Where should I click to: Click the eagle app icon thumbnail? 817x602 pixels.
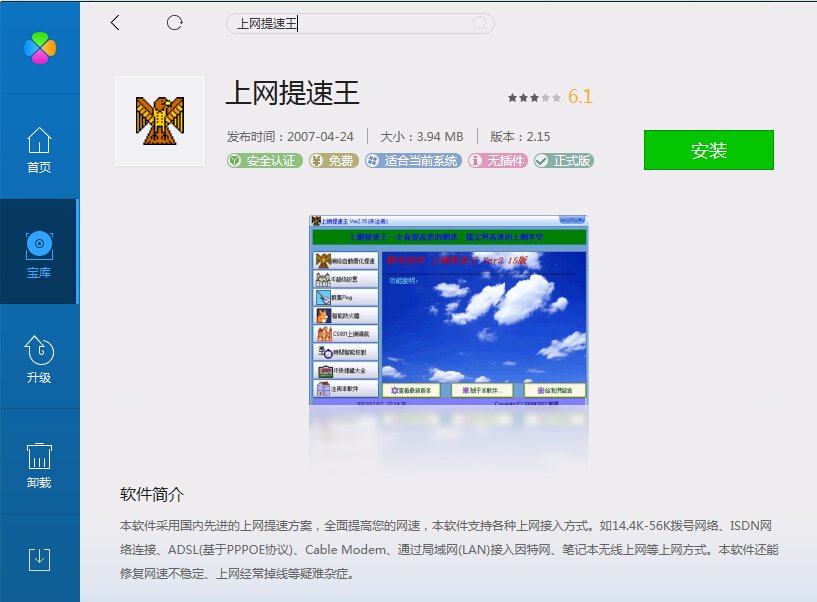(x=159, y=122)
